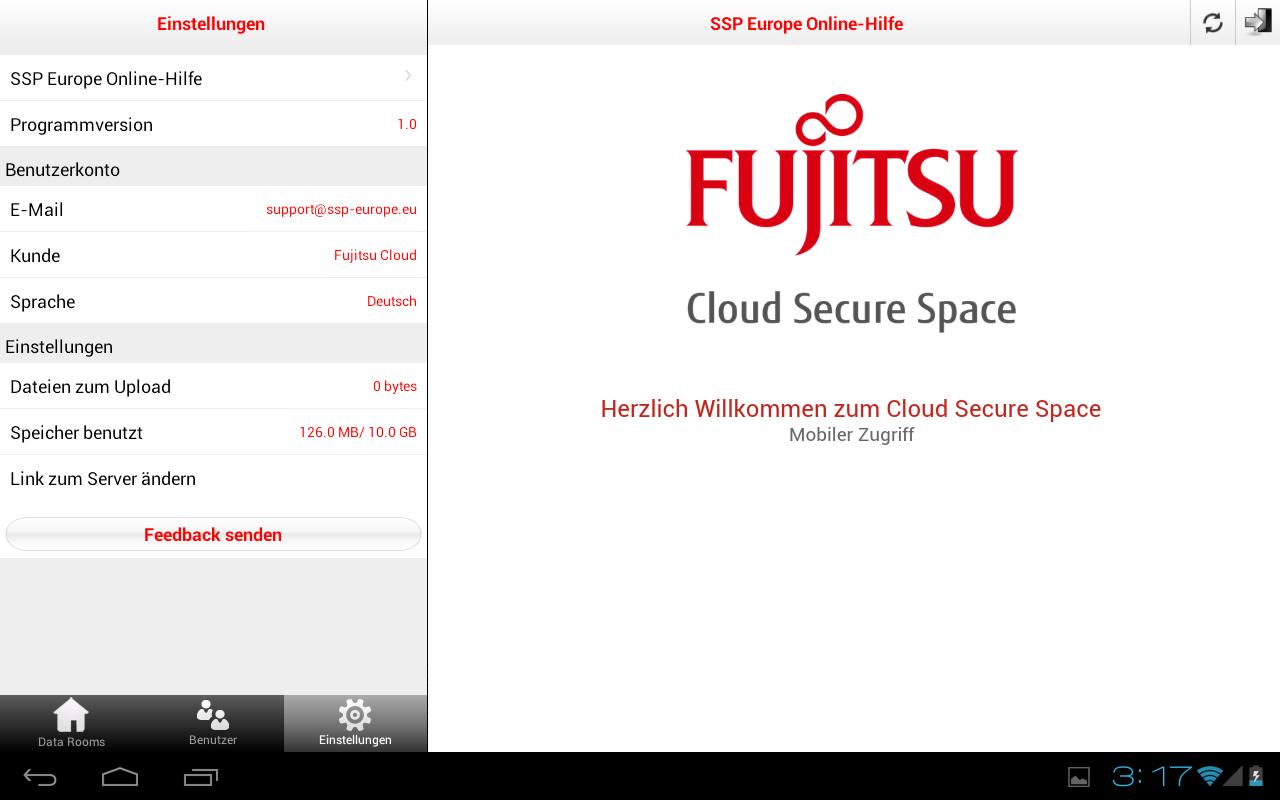Tap the E-Mail row label
Image resolution: width=1280 pixels, height=800 pixels.
37,210
